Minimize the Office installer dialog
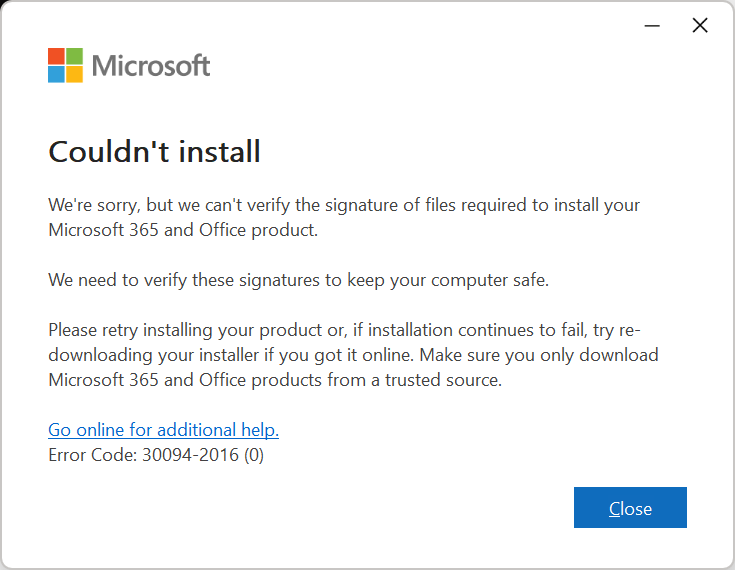 pyautogui.click(x=652, y=25)
